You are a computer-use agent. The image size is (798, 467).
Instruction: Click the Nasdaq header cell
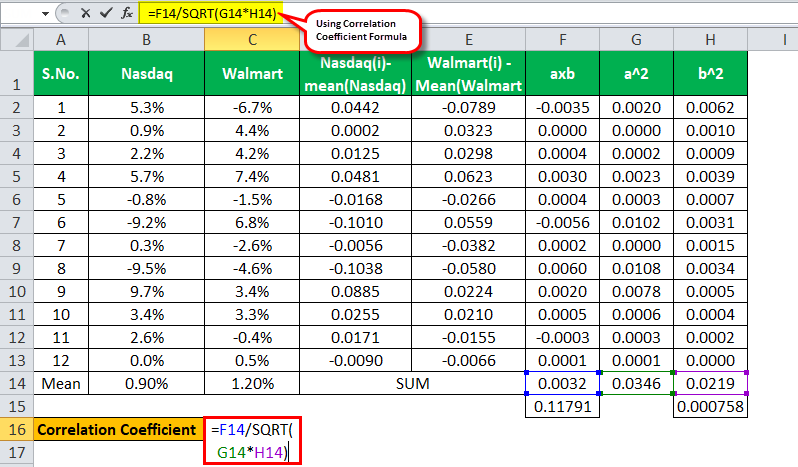147,74
